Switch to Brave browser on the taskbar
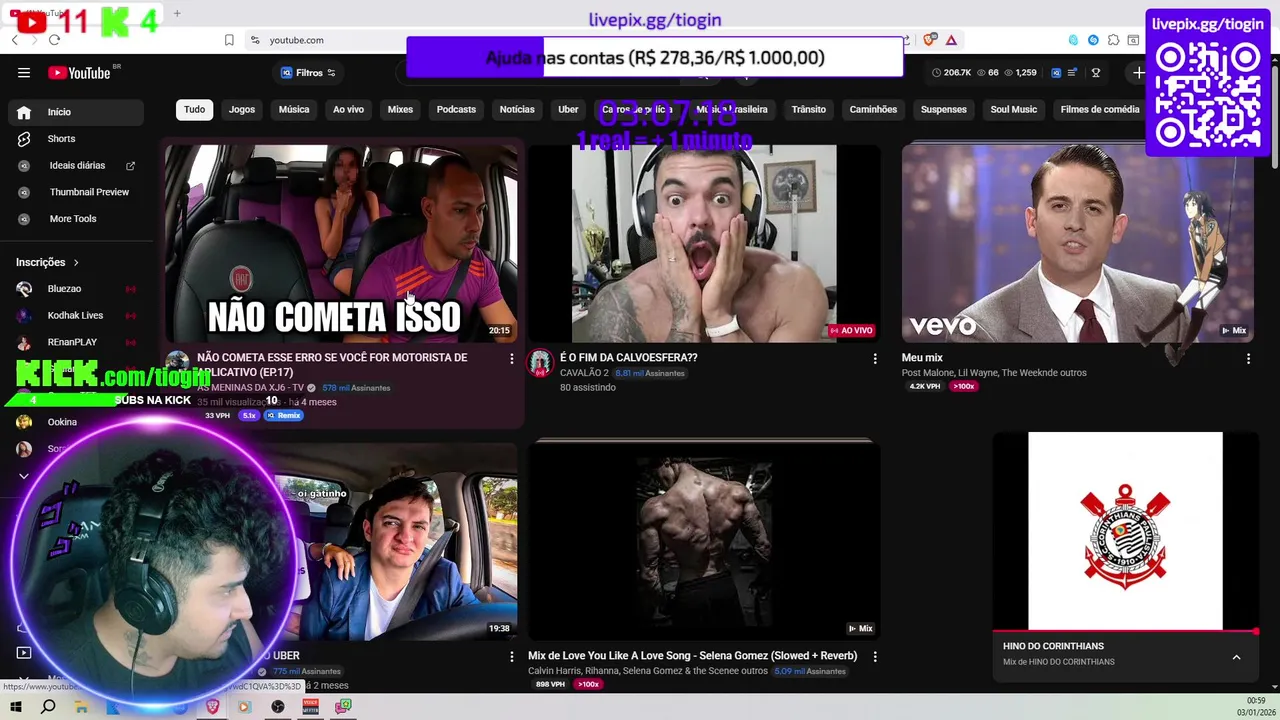Viewport: 1280px width, 720px height. [212, 707]
